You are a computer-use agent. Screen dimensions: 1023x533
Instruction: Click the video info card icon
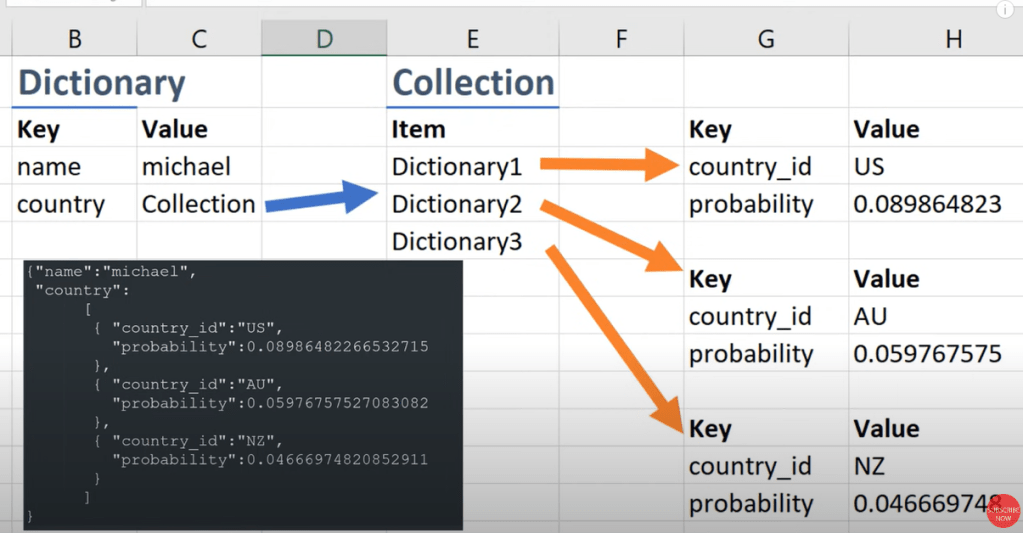point(1006,9)
